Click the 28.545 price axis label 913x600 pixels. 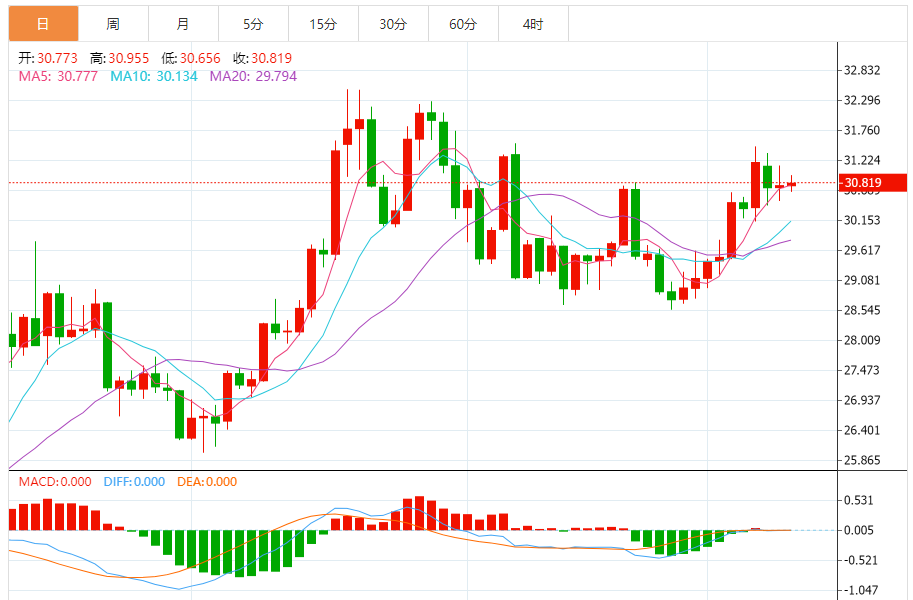click(x=862, y=310)
